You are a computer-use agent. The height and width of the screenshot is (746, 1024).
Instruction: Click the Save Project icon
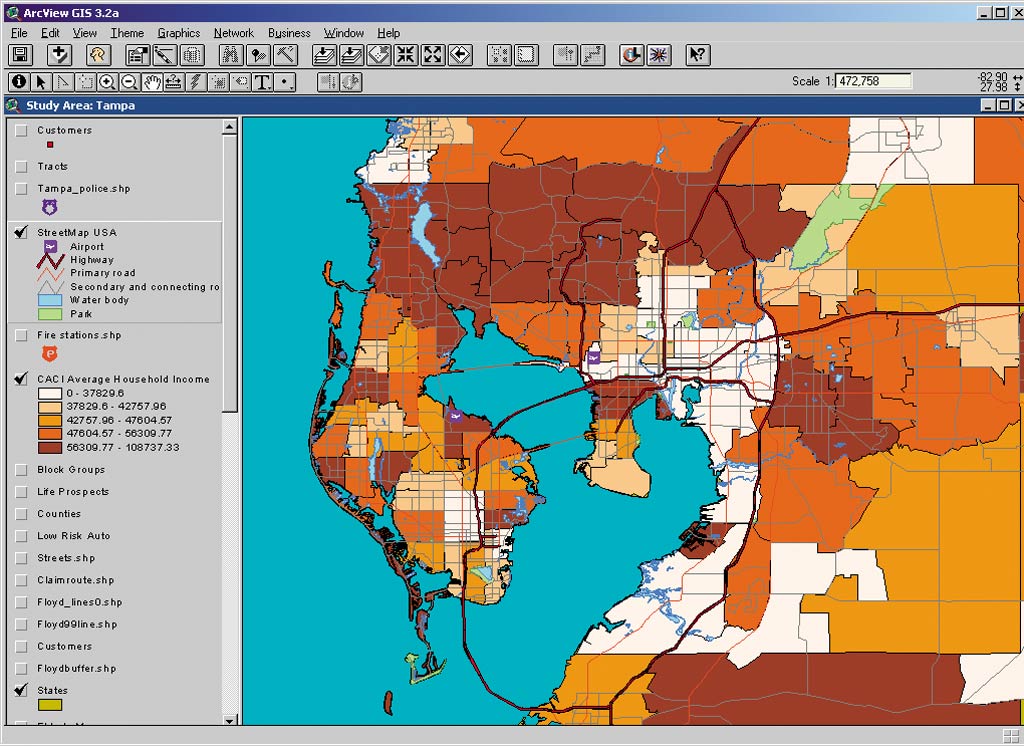click(x=21, y=55)
